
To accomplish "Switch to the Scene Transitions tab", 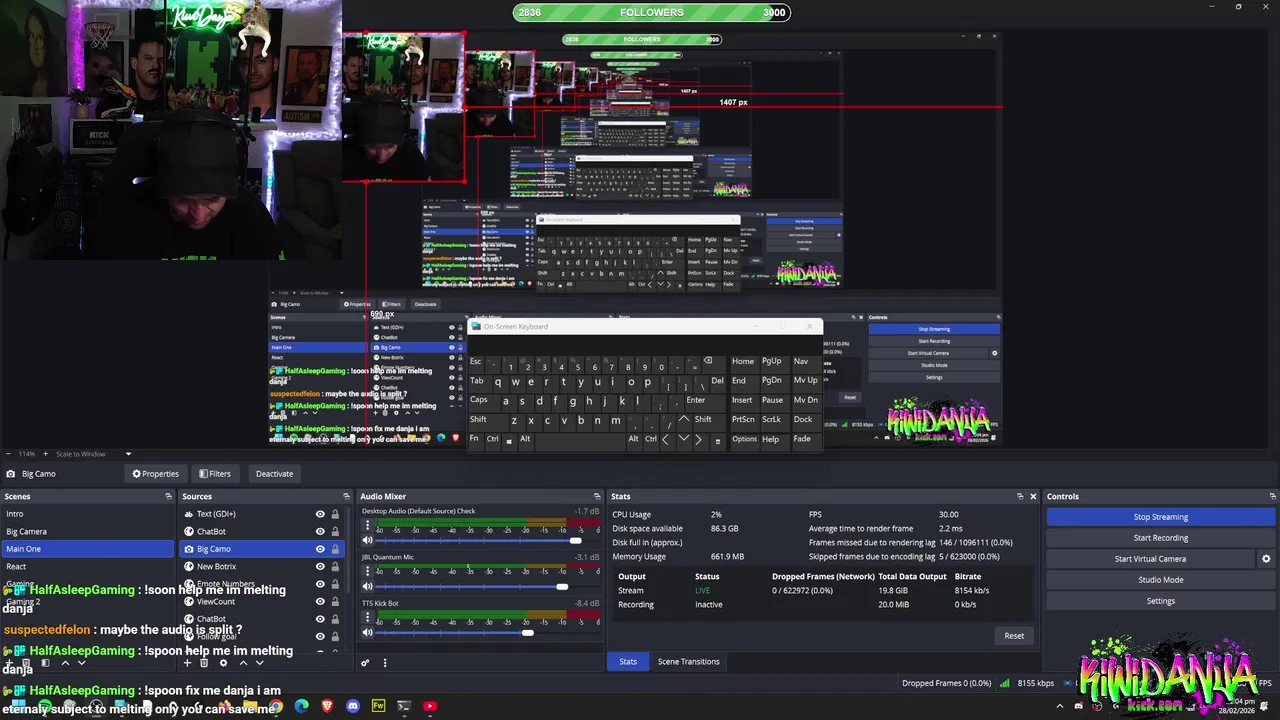I will pos(688,661).
